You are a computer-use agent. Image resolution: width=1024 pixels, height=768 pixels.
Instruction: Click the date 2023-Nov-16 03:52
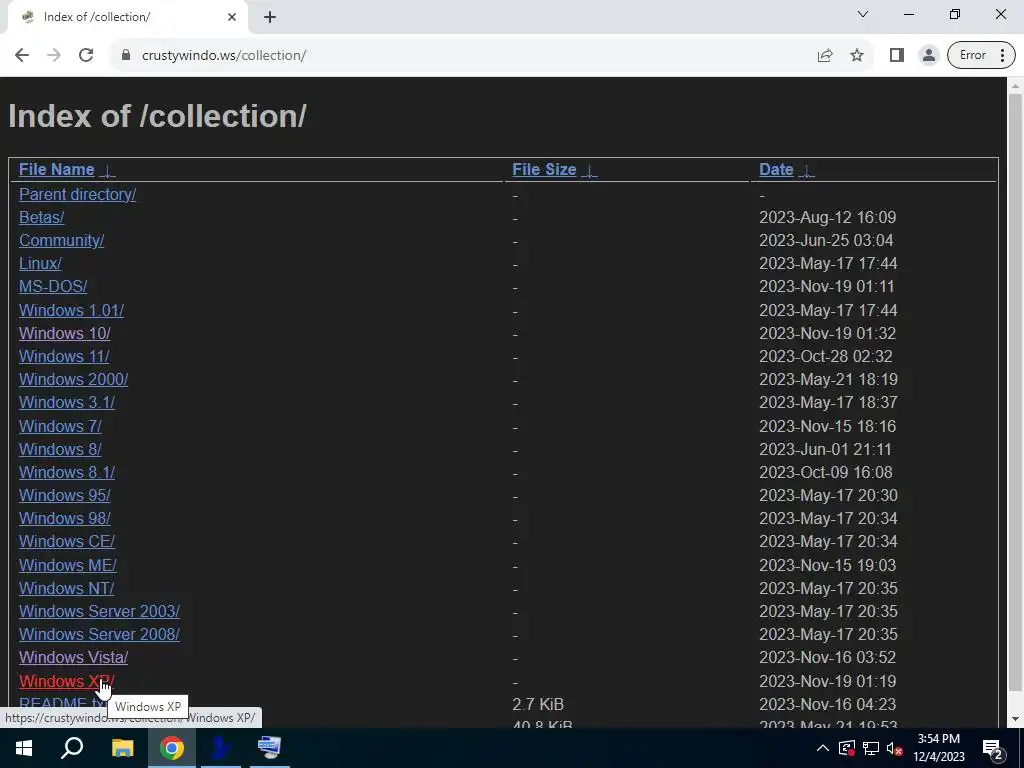(x=827, y=658)
